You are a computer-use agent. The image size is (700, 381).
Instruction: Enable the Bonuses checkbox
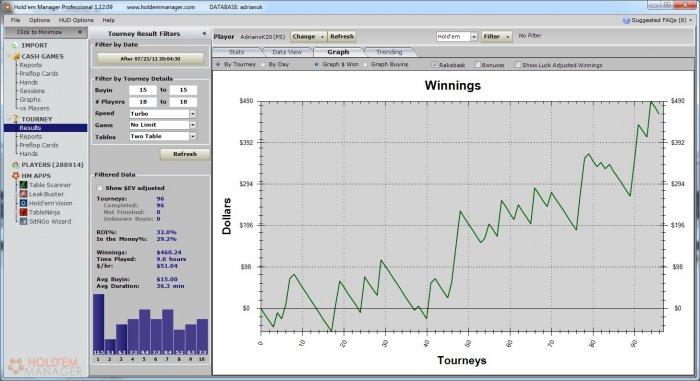pyautogui.click(x=477, y=65)
